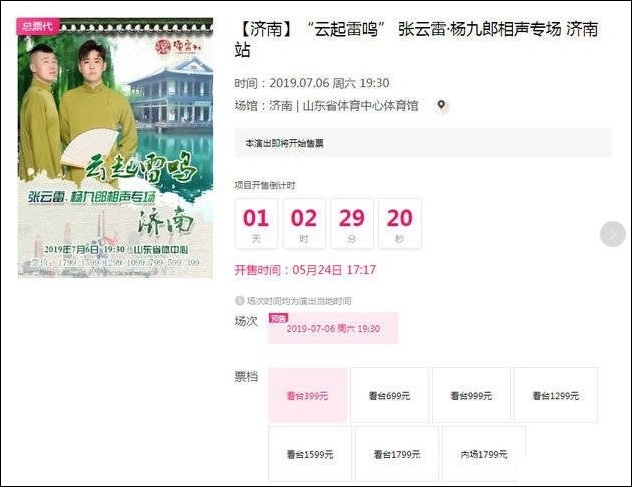Open the event poster thumbnail
This screenshot has width=632, height=487.
click(115, 148)
